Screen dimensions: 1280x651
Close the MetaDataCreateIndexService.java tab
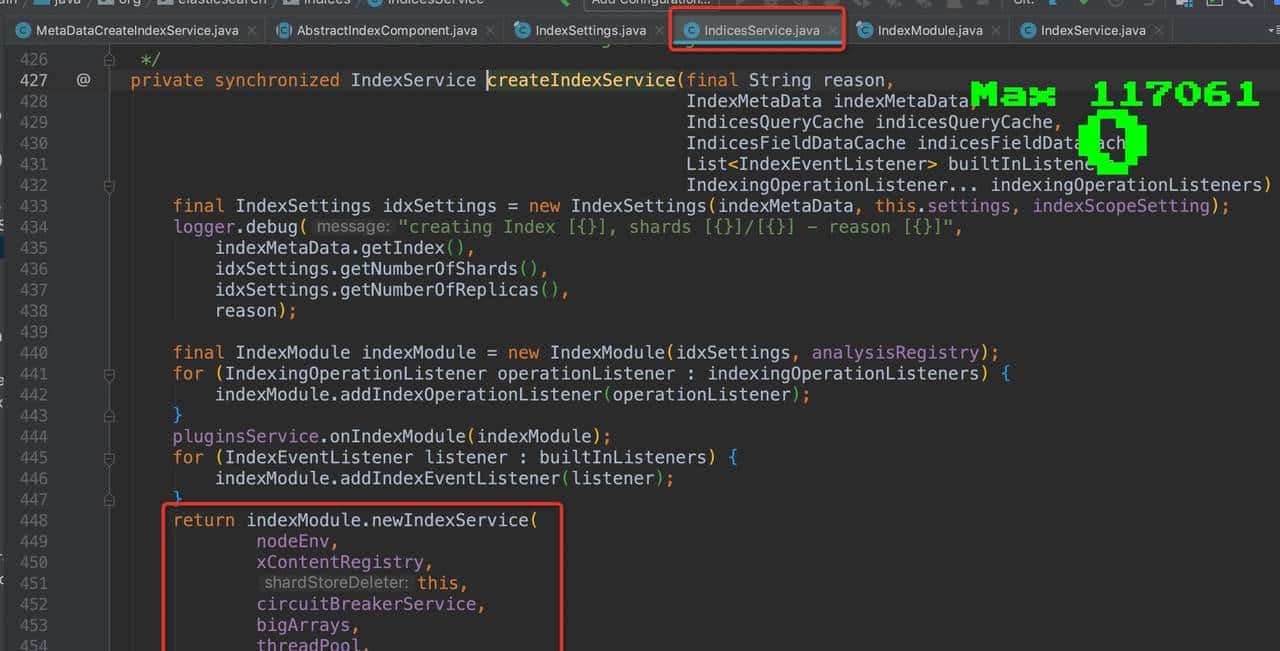click(252, 30)
